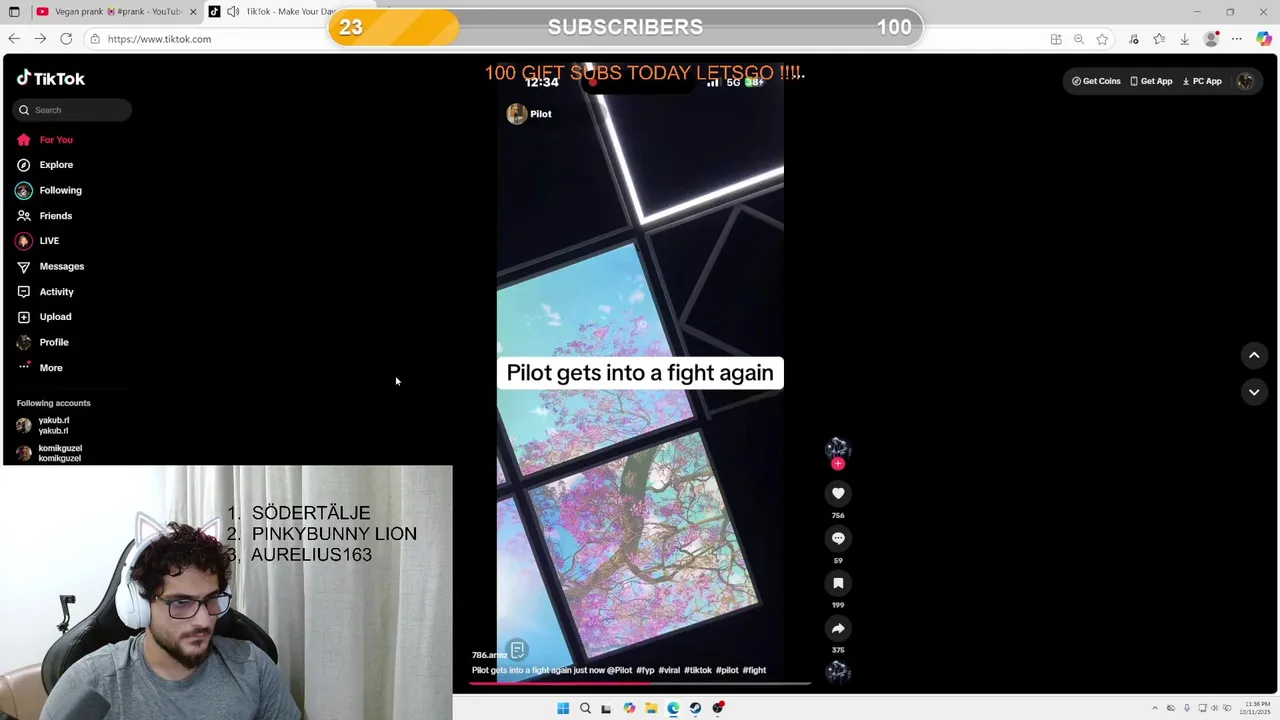Open File Explorer from the taskbar
This screenshot has width=1280, height=720.
coord(651,708)
